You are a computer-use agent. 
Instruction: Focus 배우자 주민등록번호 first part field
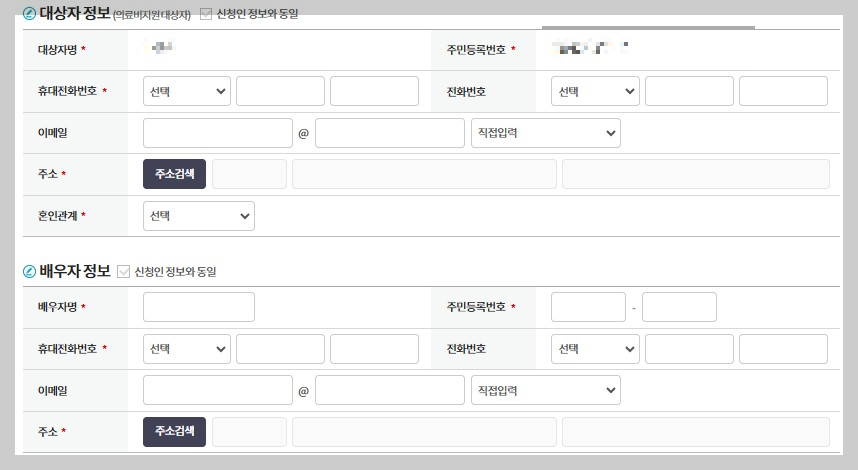point(588,307)
